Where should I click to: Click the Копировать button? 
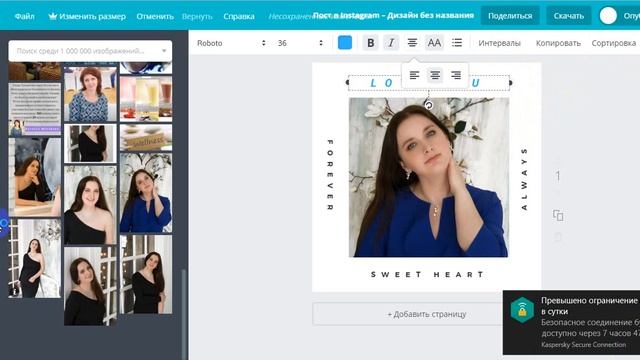tap(558, 43)
